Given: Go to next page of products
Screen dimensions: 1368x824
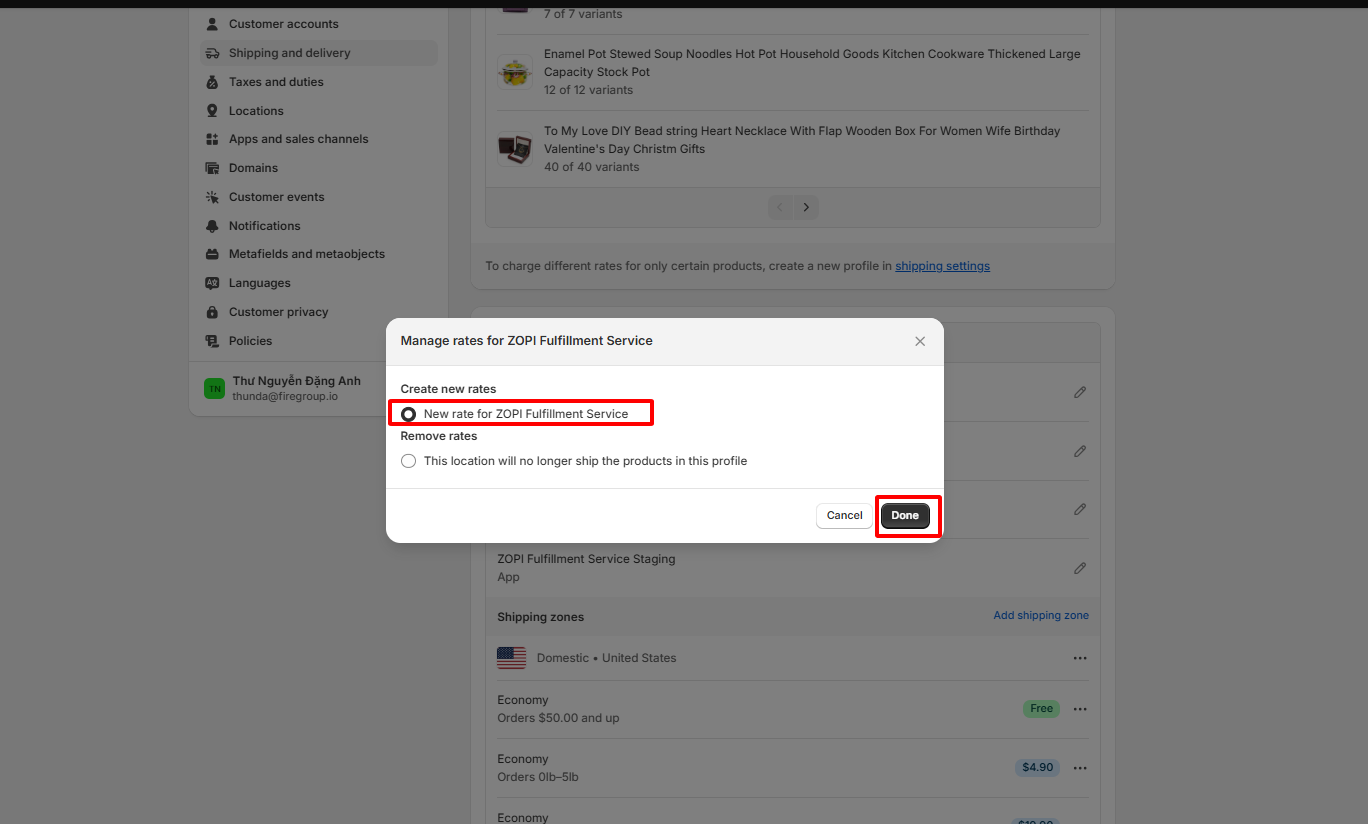Looking at the screenshot, I should point(806,208).
